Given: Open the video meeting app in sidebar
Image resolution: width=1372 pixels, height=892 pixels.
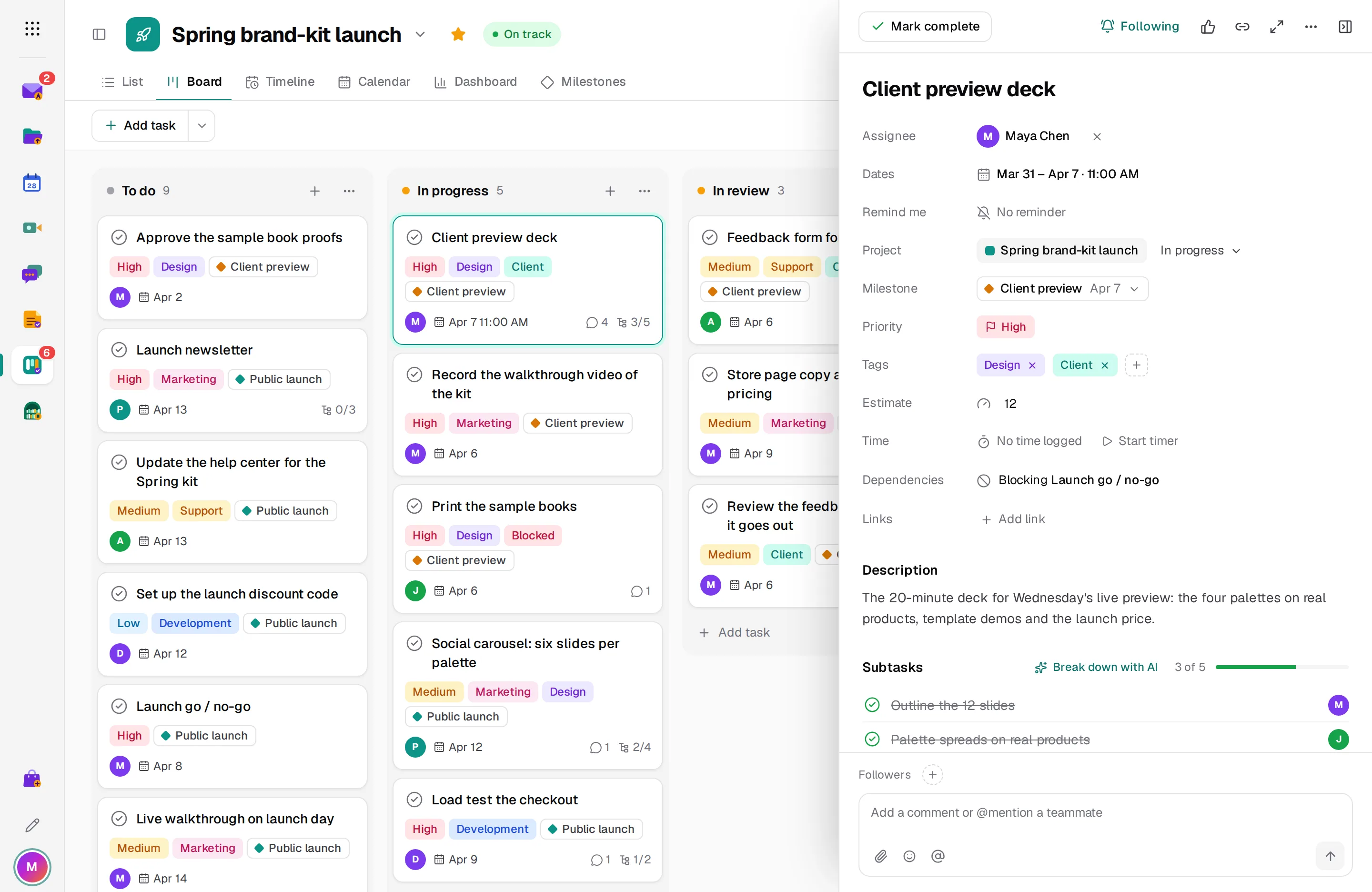Looking at the screenshot, I should coord(32,228).
